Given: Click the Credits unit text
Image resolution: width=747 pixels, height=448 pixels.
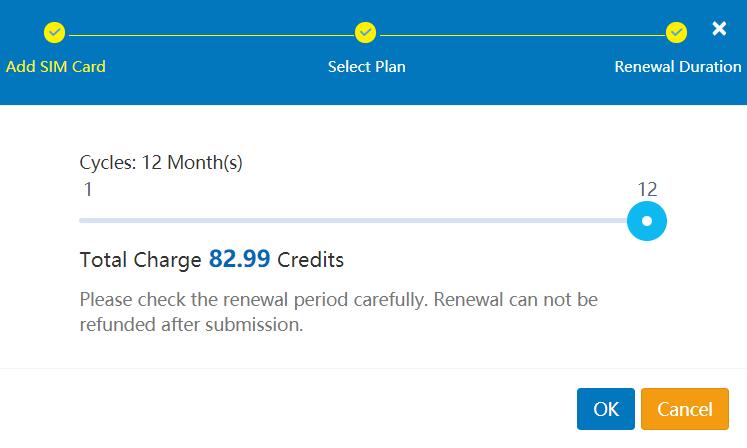Looking at the screenshot, I should coord(311,260).
